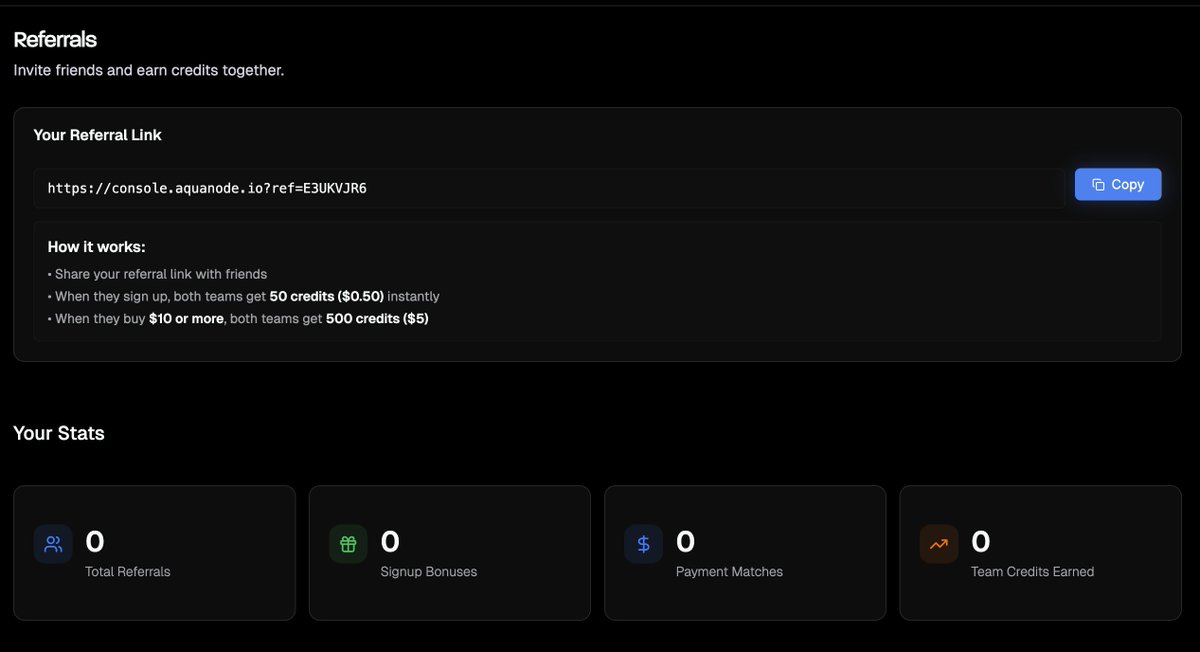This screenshot has height=652, width=1200.
Task: Click the zero count above Total Referrals
Action: tap(95, 542)
